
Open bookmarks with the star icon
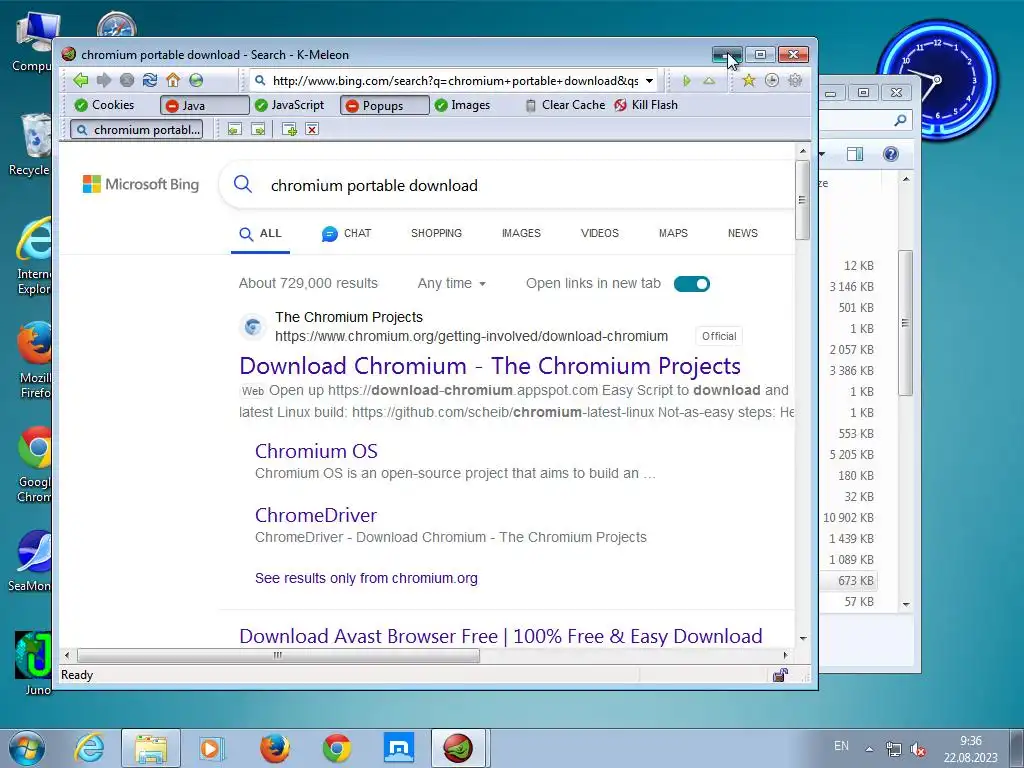pos(748,80)
